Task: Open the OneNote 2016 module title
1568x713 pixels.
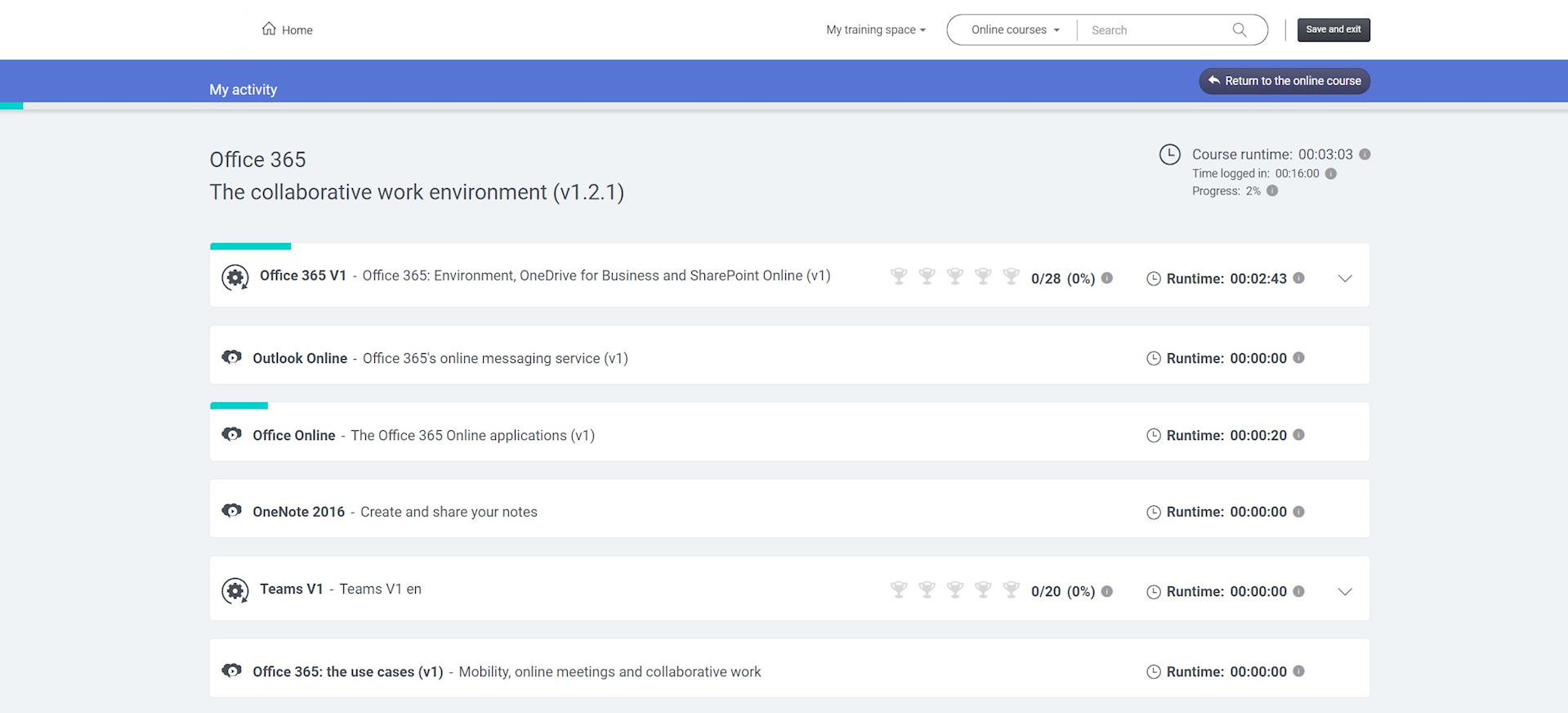Action: point(299,512)
